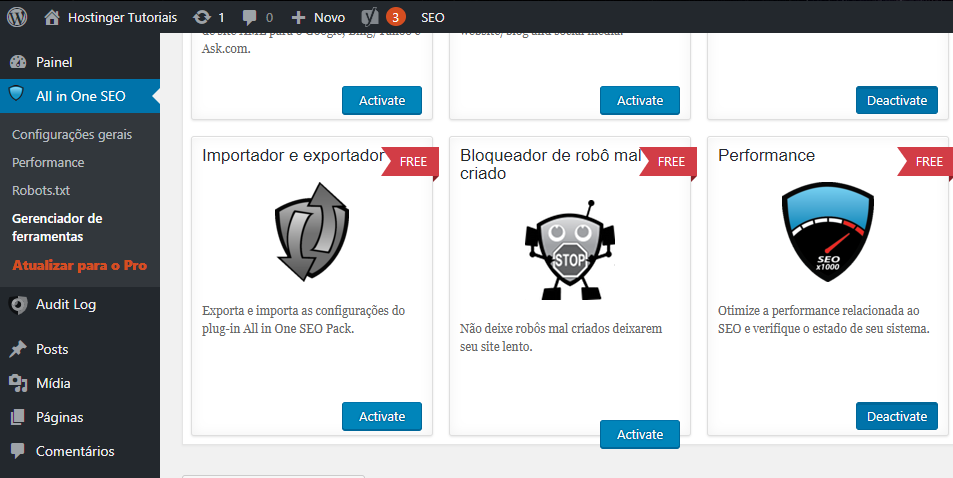Open the comments bubble icon in admin bar

(x=249, y=18)
